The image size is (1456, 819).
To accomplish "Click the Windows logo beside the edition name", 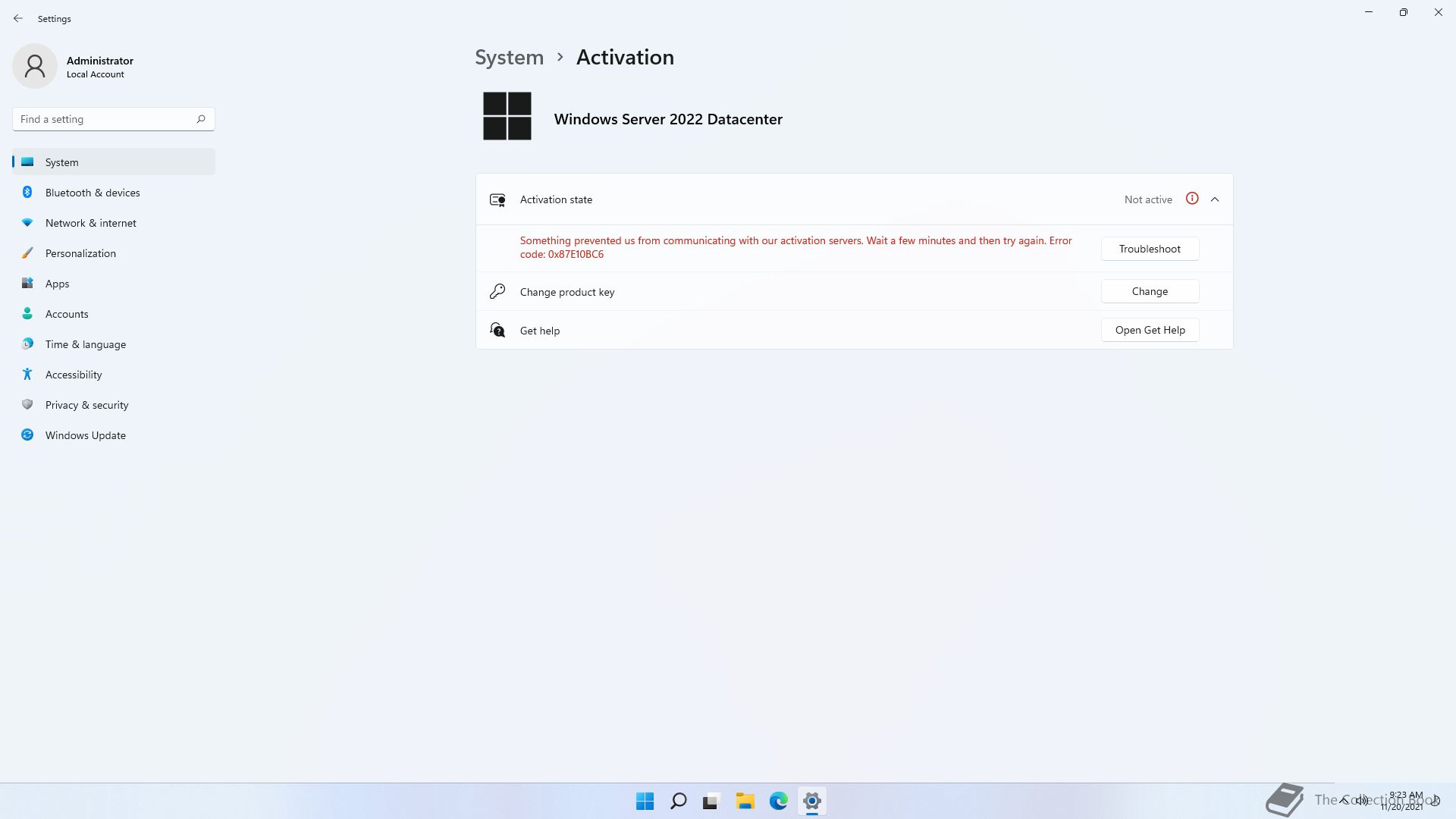I will 507,116.
